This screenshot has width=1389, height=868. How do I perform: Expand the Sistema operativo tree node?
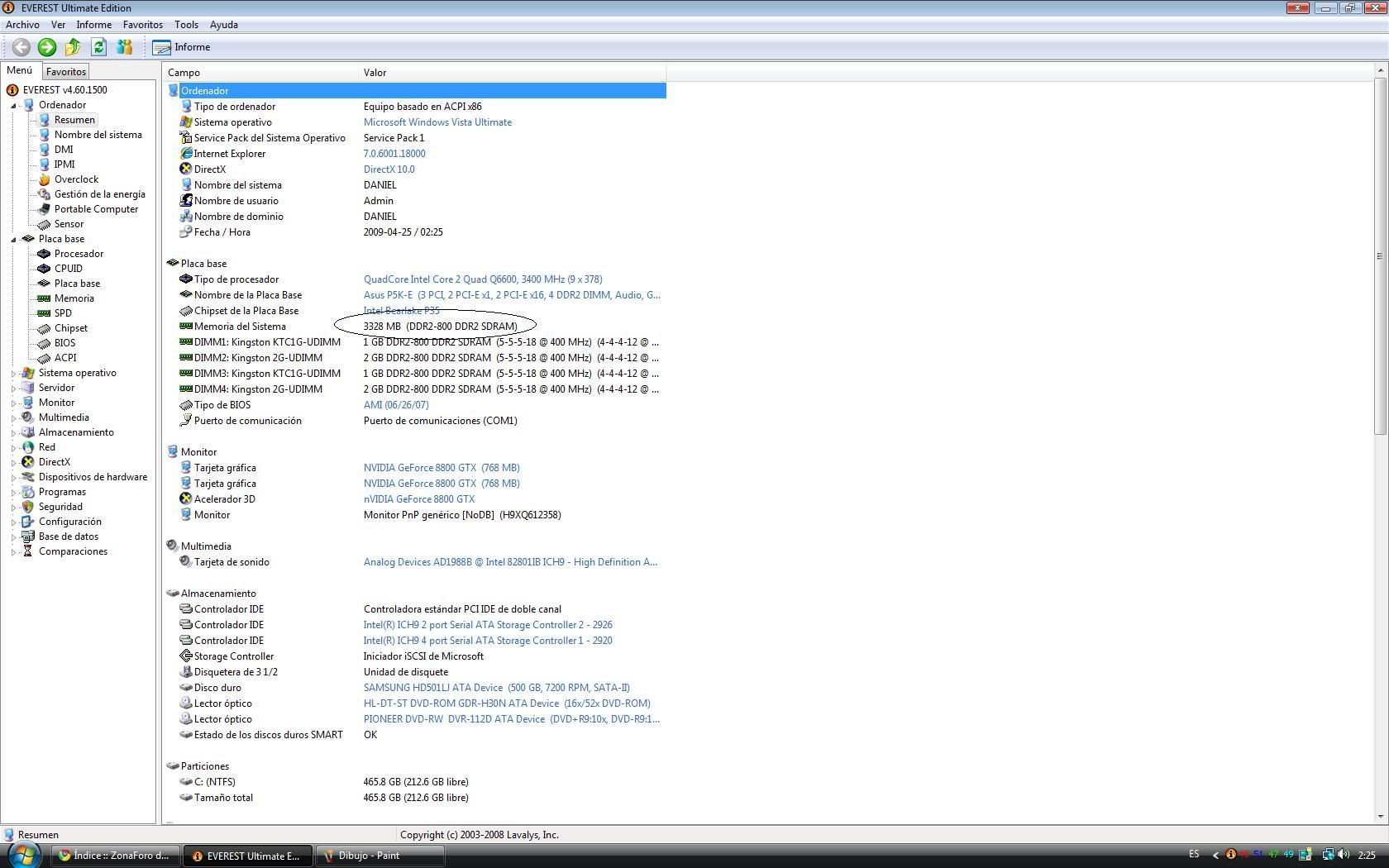coord(13,373)
